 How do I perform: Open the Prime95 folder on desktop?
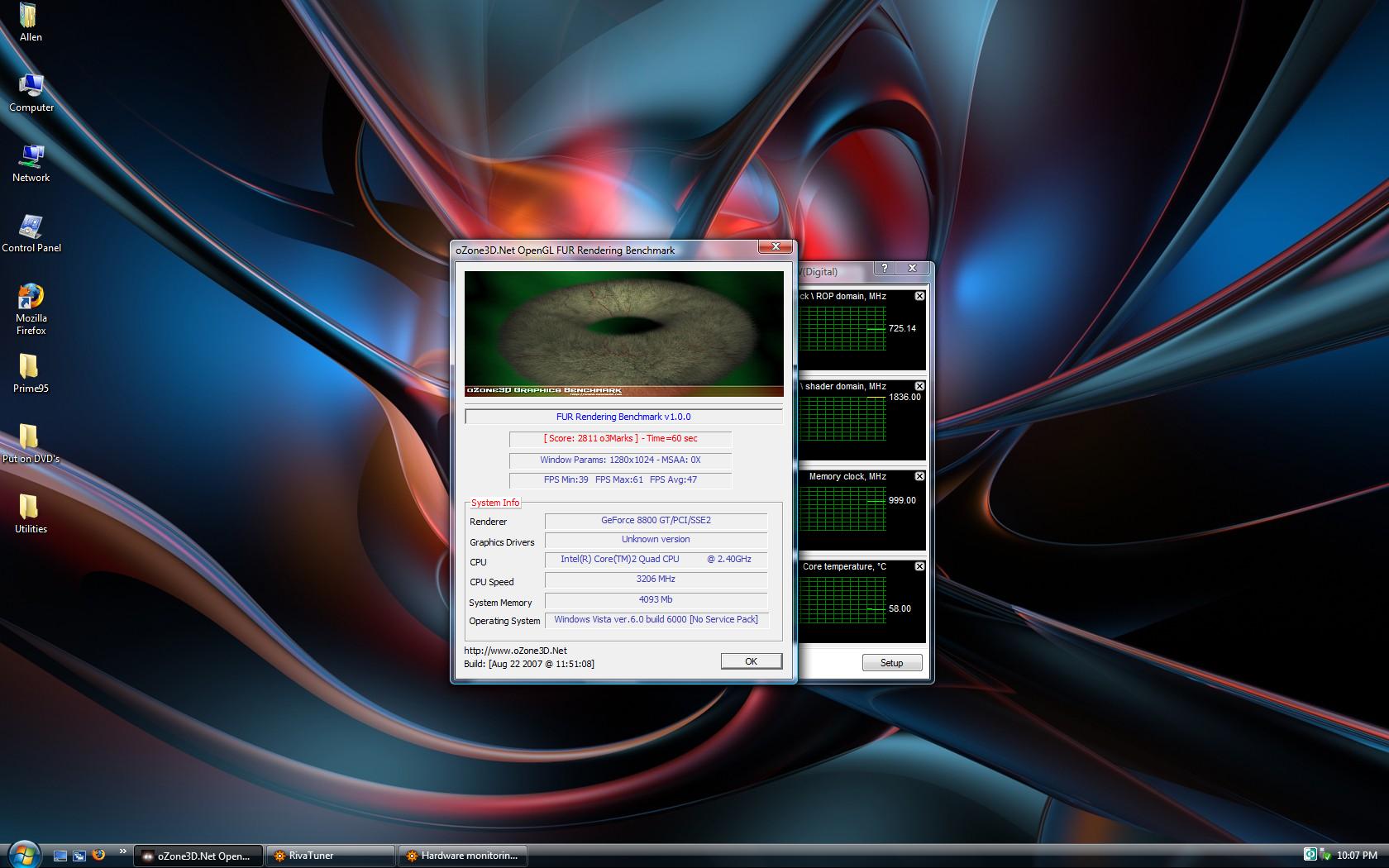point(31,374)
